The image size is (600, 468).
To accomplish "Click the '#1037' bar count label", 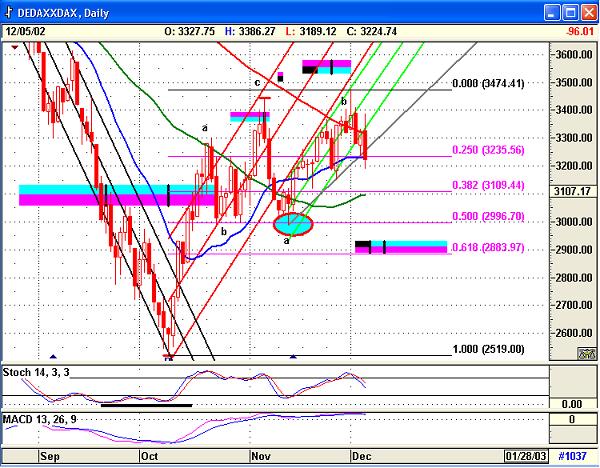I will (x=572, y=456).
